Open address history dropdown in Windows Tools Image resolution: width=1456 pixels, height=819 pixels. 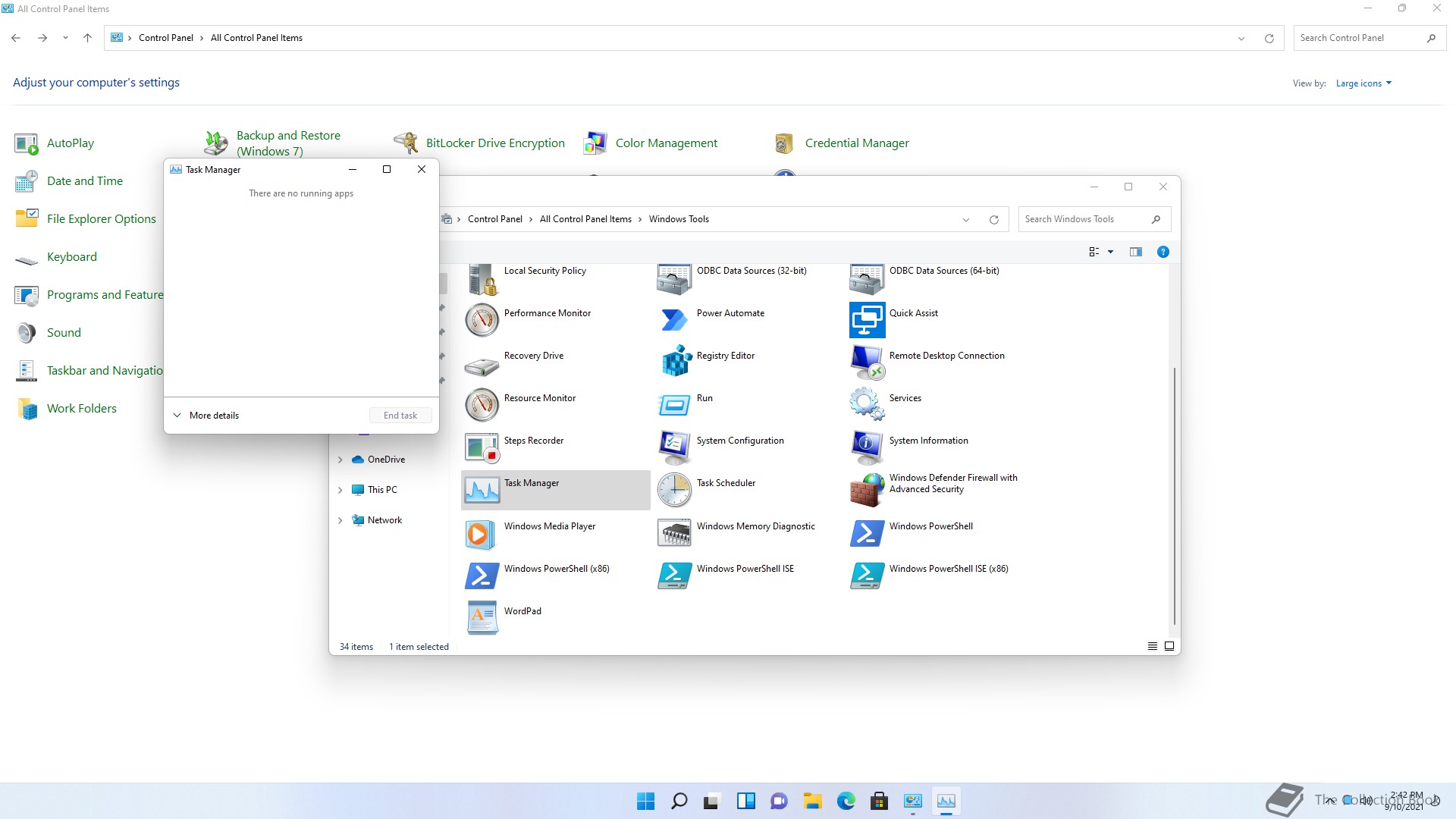point(966,220)
